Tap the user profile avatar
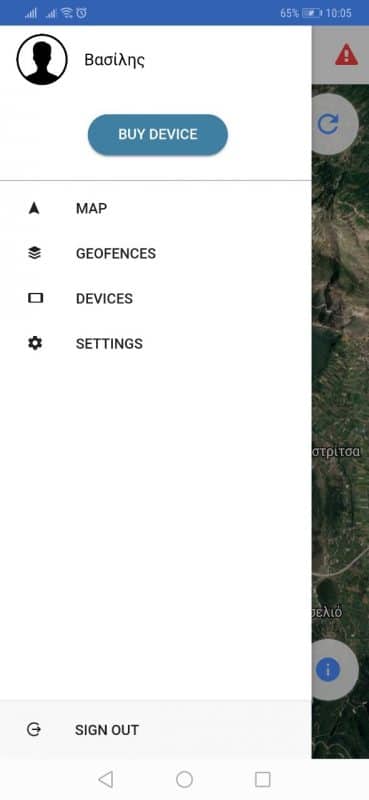The height and width of the screenshot is (800, 369). click(42, 60)
